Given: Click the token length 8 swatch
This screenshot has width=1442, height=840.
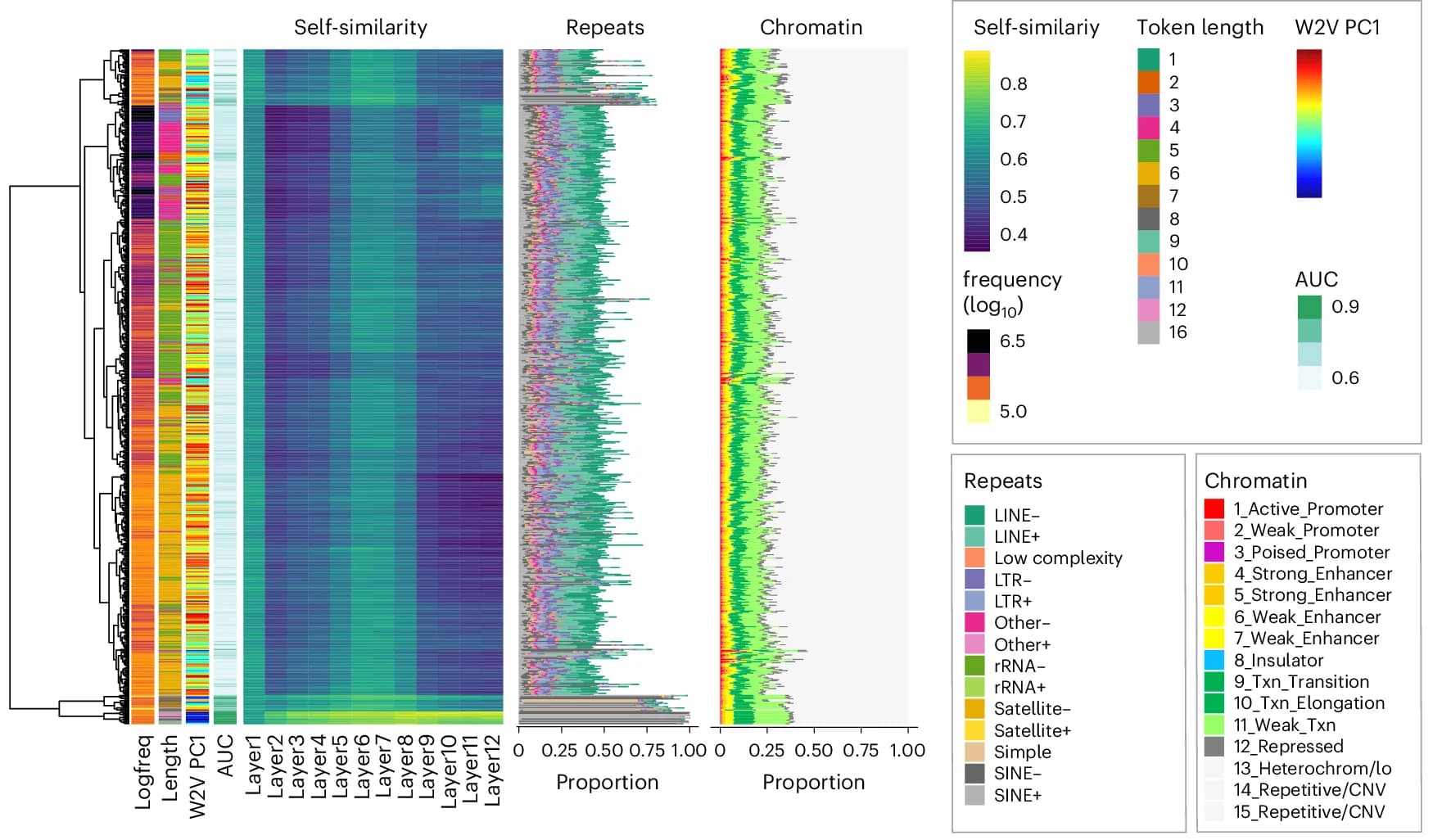Looking at the screenshot, I should pyautogui.click(x=1149, y=219).
